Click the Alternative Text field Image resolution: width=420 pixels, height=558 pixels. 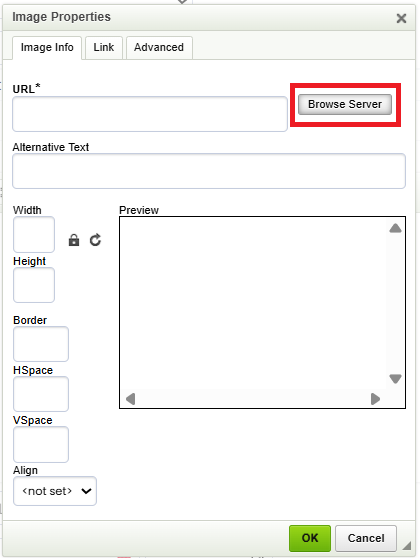point(209,171)
